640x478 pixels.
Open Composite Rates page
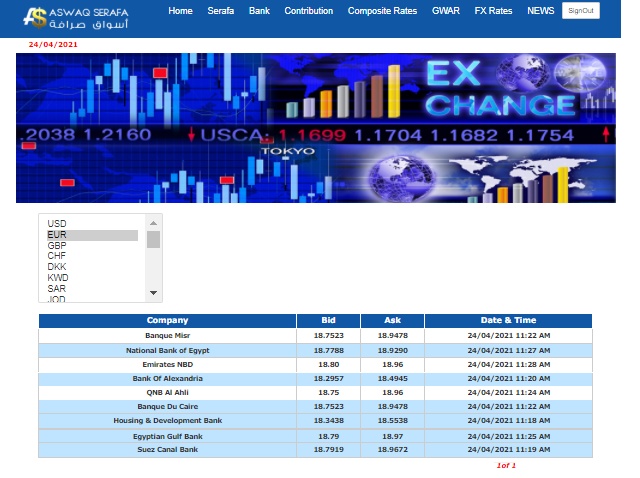click(x=382, y=11)
